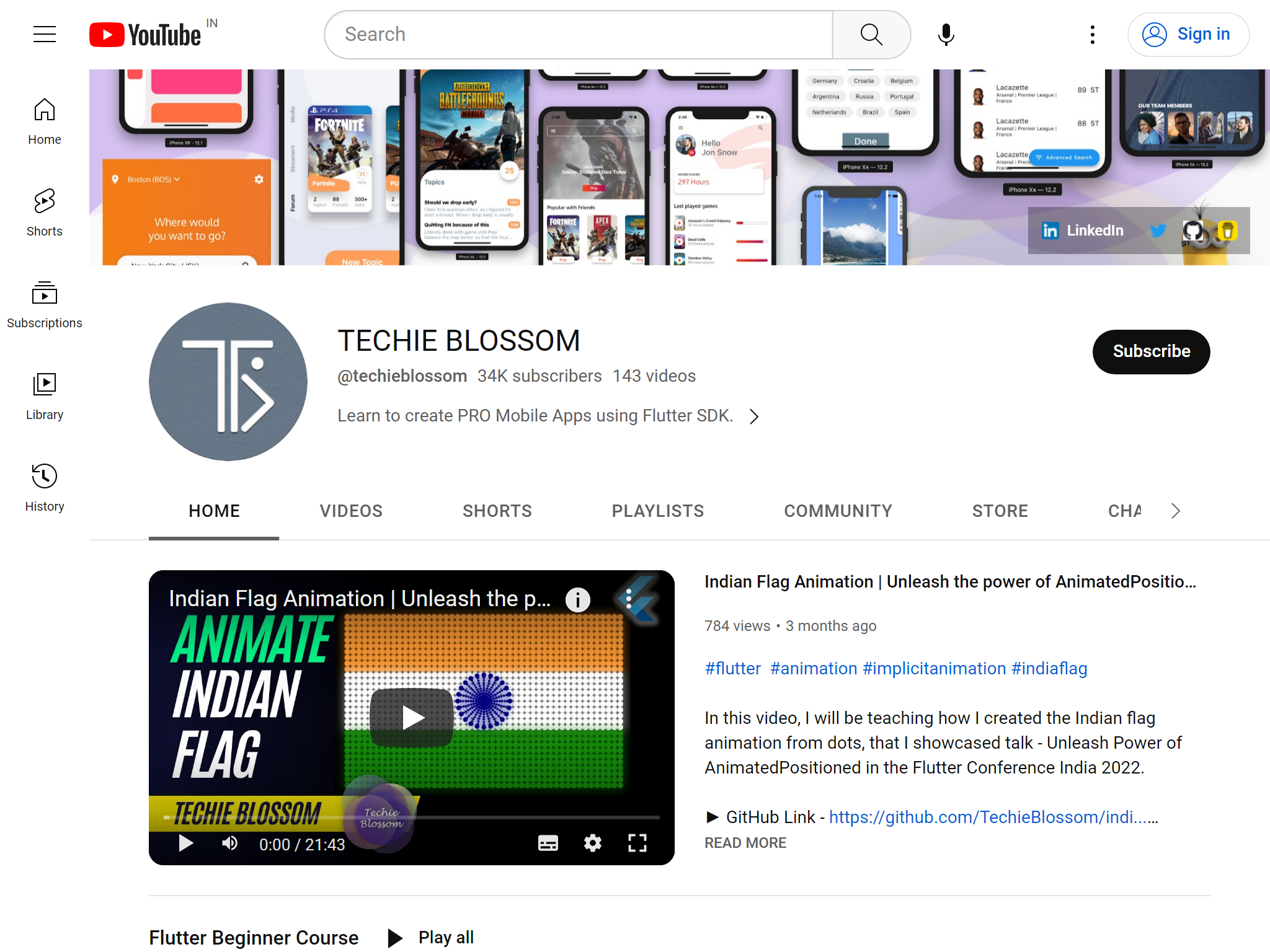Image resolution: width=1270 pixels, height=952 pixels.
Task: Click the @techieblossom handle
Action: 402,376
